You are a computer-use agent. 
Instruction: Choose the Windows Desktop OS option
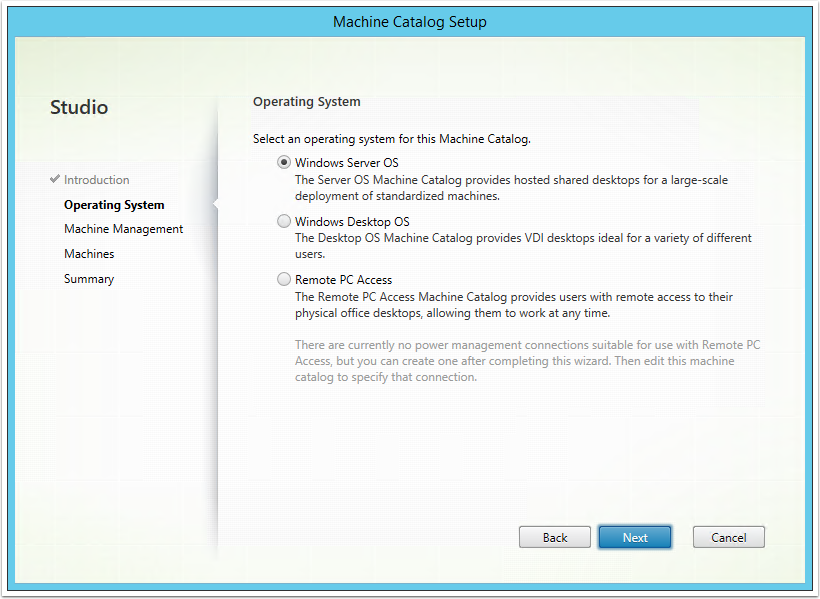pyautogui.click(x=283, y=221)
